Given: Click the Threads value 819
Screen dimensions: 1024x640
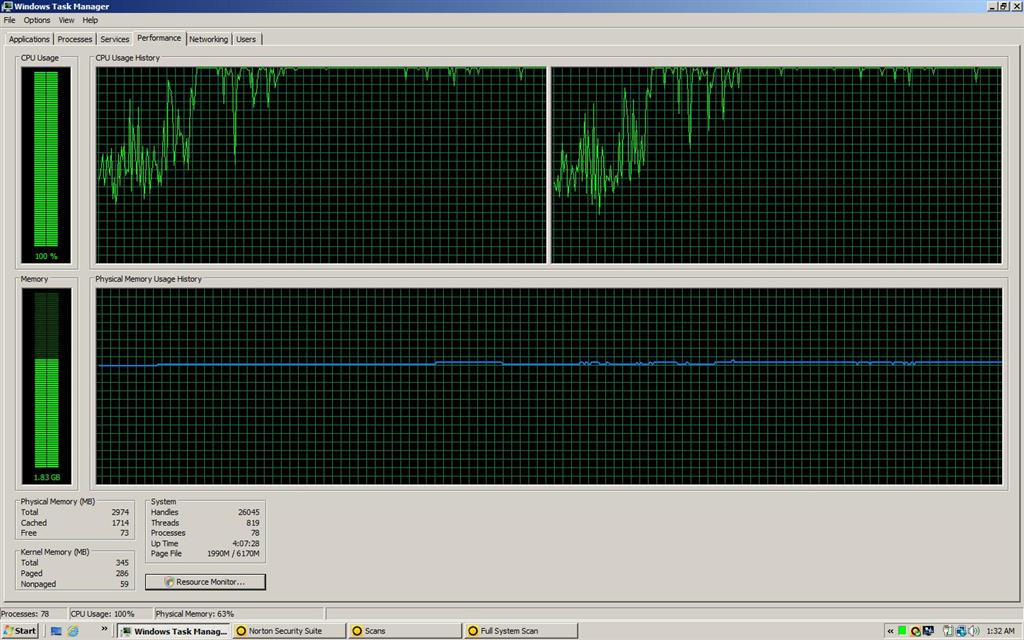Looking at the screenshot, I should point(253,522).
